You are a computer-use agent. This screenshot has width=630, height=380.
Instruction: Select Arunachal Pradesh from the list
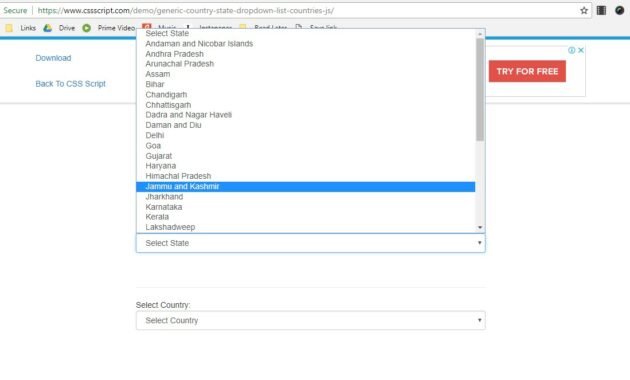click(x=305, y=64)
